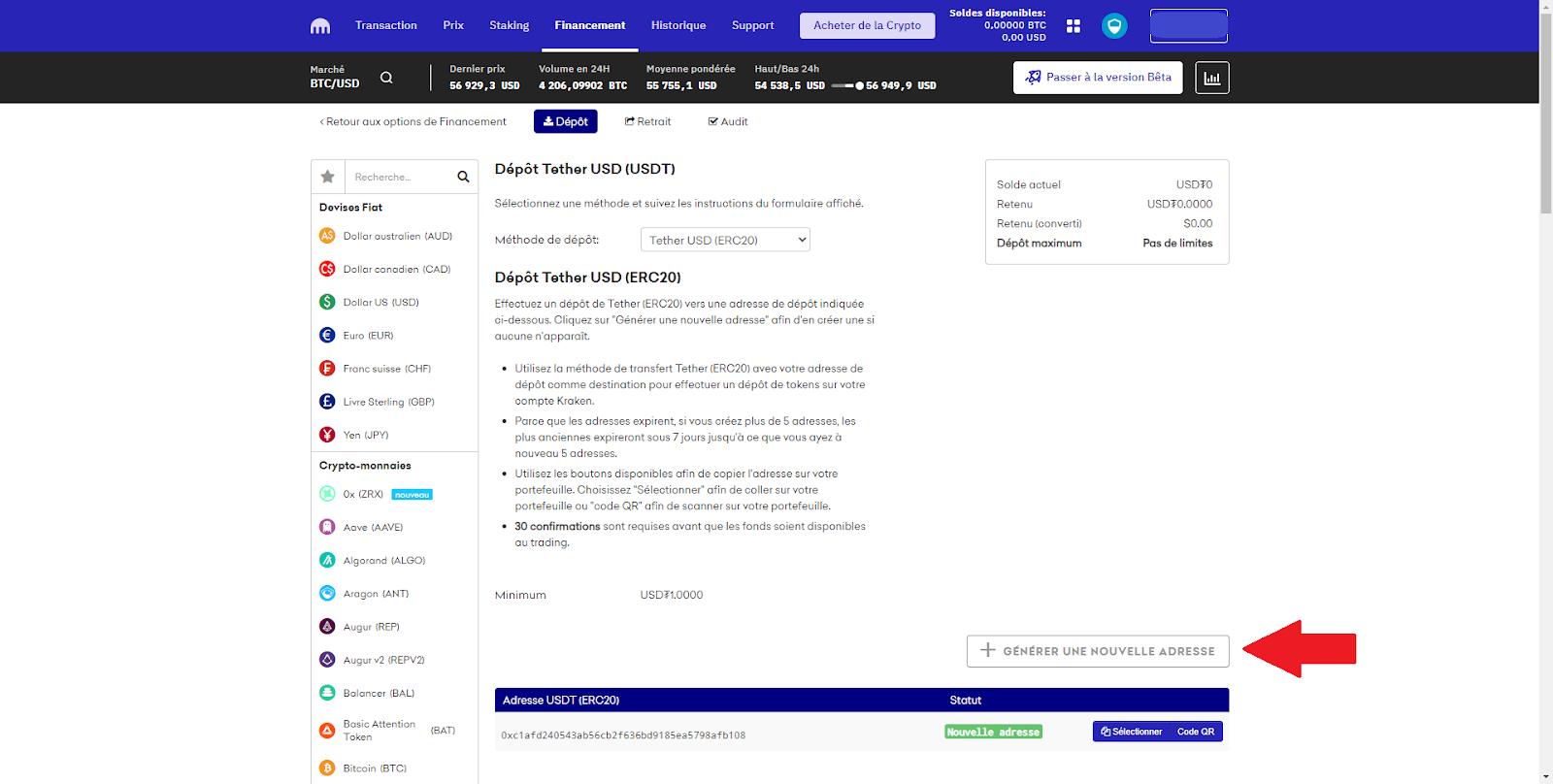Select the Augur v2 (REPV2) icon
The width and height of the screenshot is (1553, 784).
coord(327,660)
